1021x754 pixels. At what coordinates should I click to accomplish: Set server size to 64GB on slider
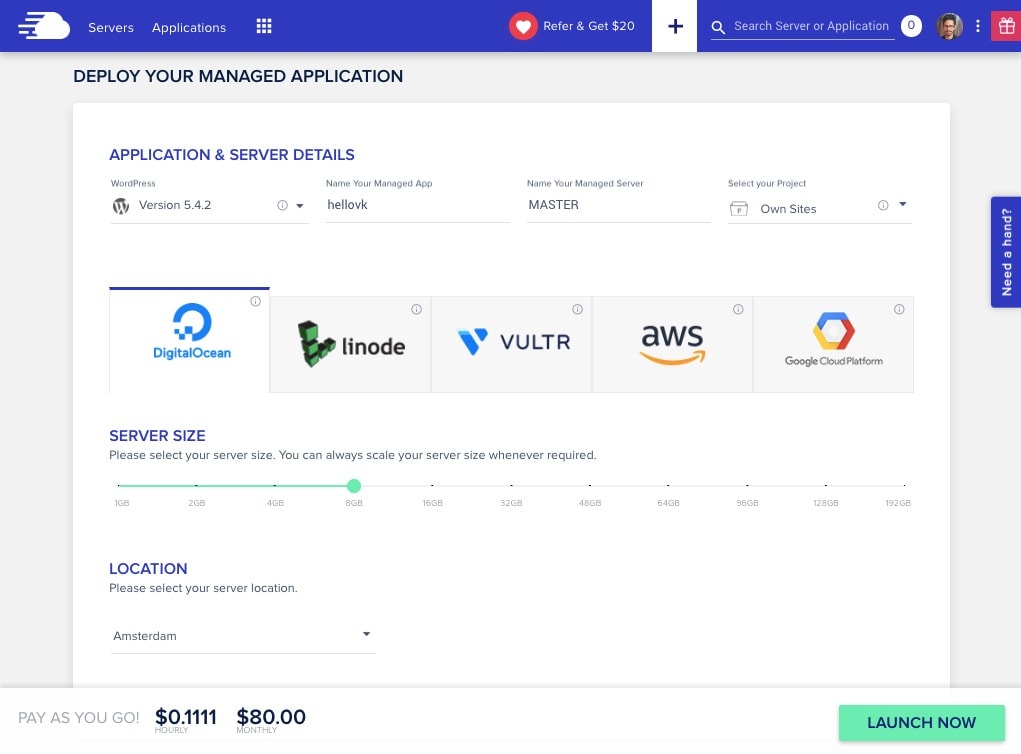pos(668,486)
